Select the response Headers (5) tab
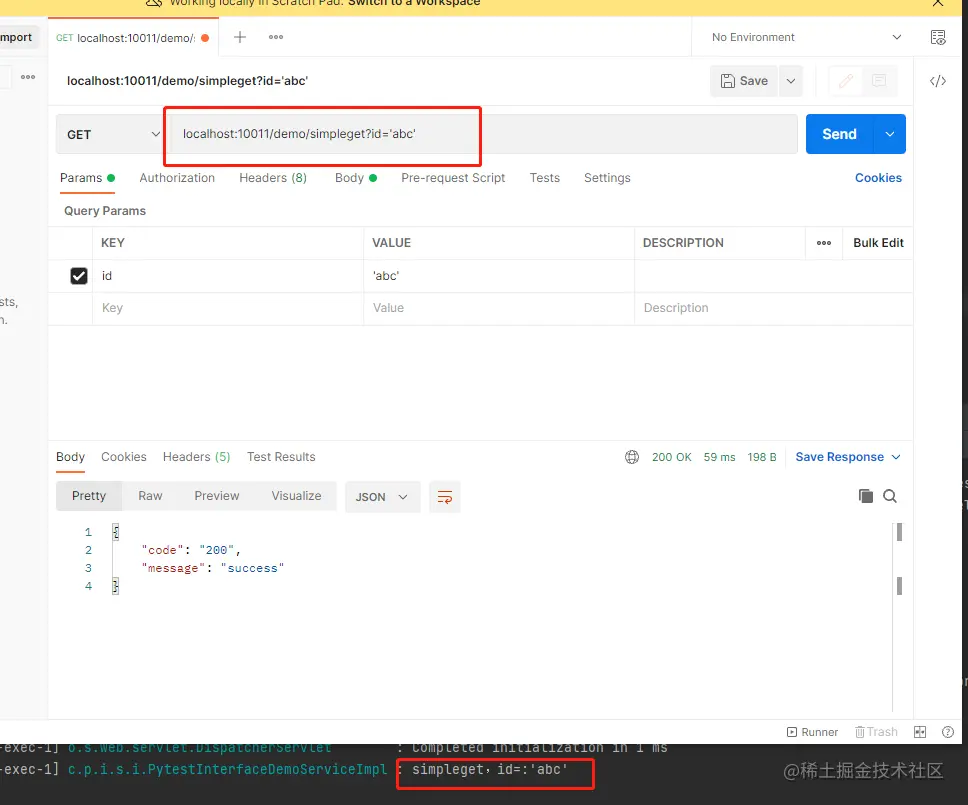 coord(196,457)
